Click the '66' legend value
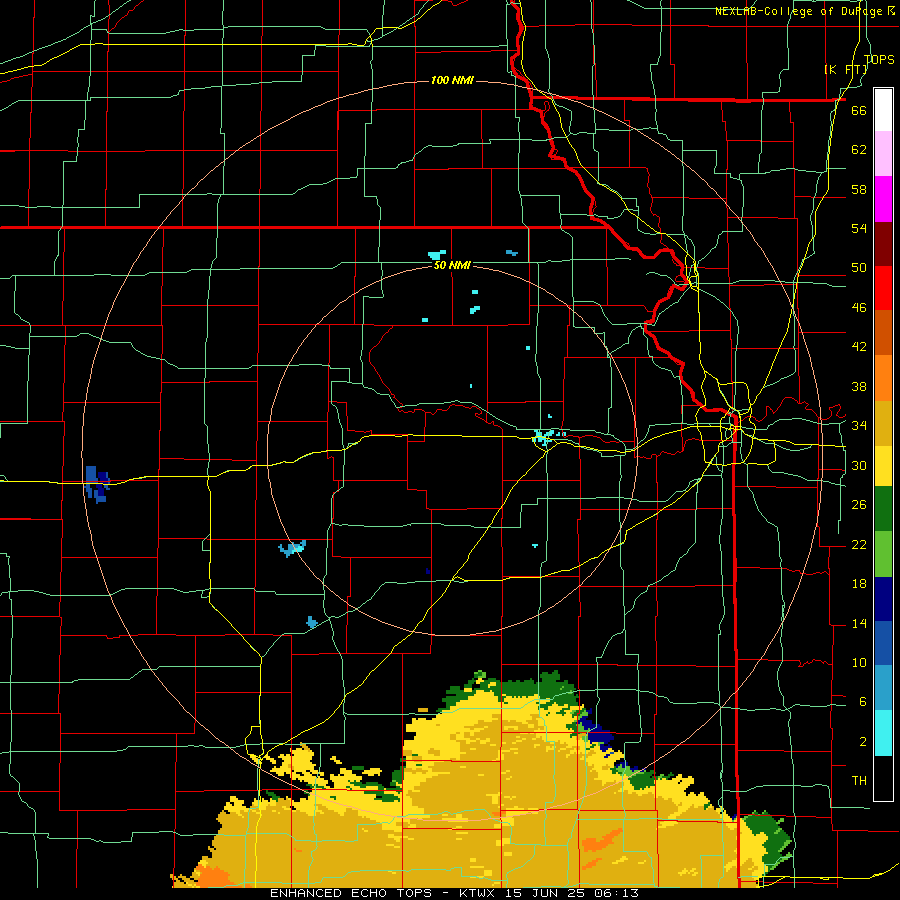The height and width of the screenshot is (900, 900). 859,110
